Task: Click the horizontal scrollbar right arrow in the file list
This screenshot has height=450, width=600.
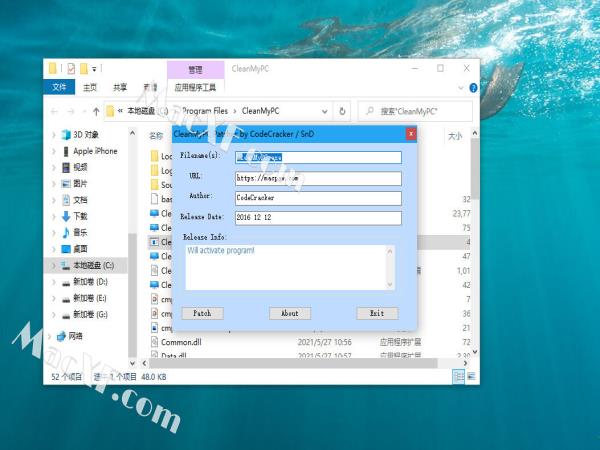Action: tap(465, 363)
